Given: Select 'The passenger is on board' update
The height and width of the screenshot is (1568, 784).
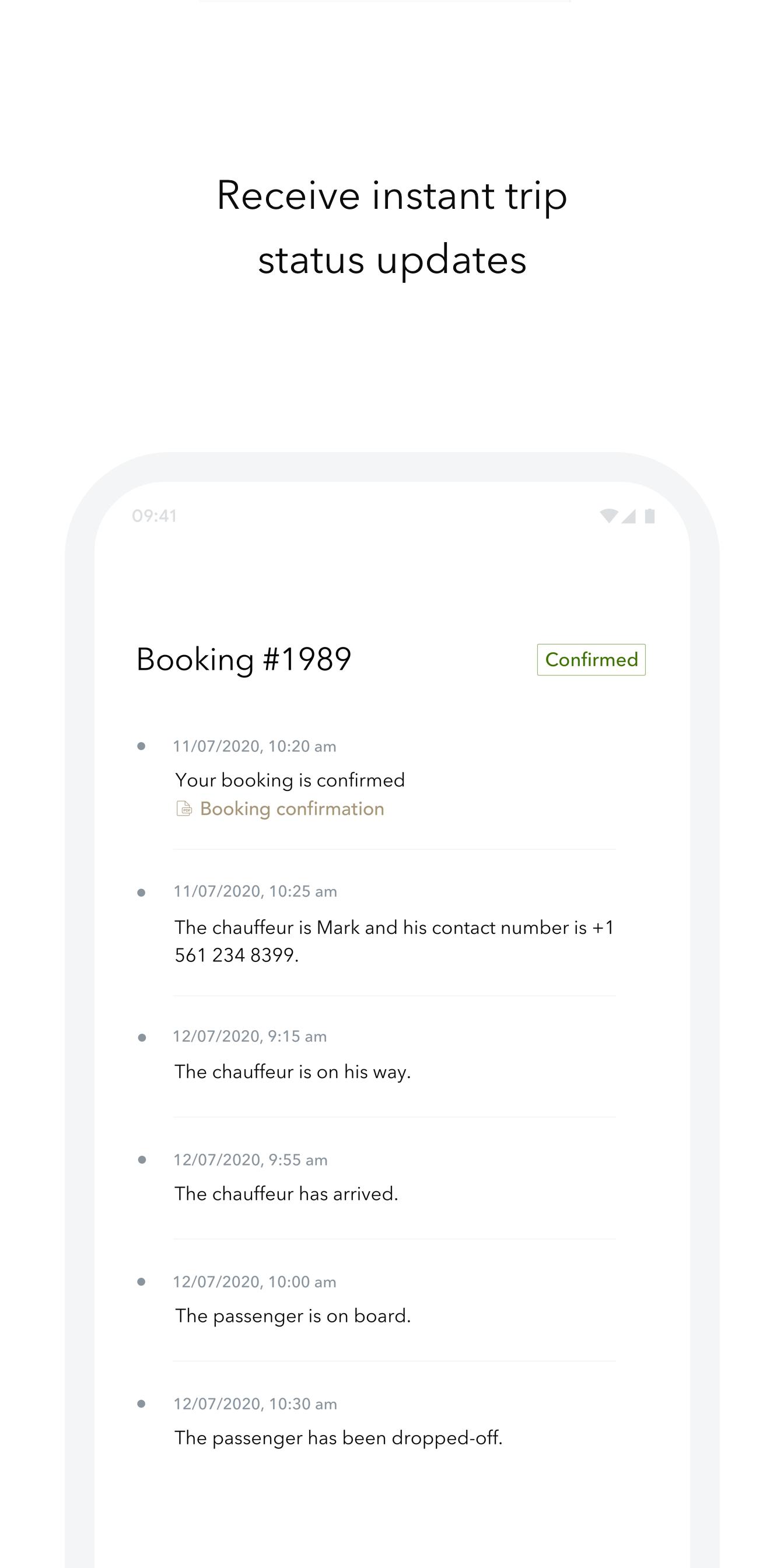Looking at the screenshot, I should [x=293, y=1316].
